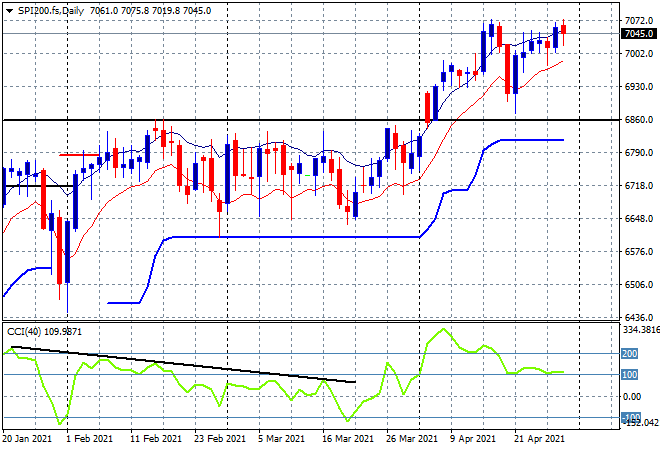660x450 pixels.
Task: Click the 7072.0 price scale label
Action: [639, 21]
